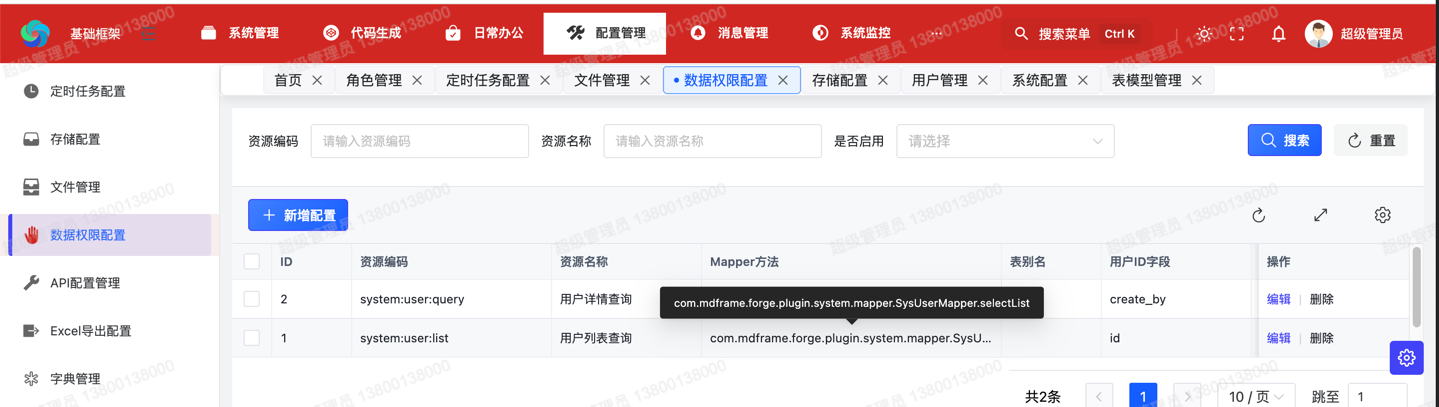Open the 超级管理员 user avatar menu
This screenshot has width=1439, height=407.
(1354, 33)
